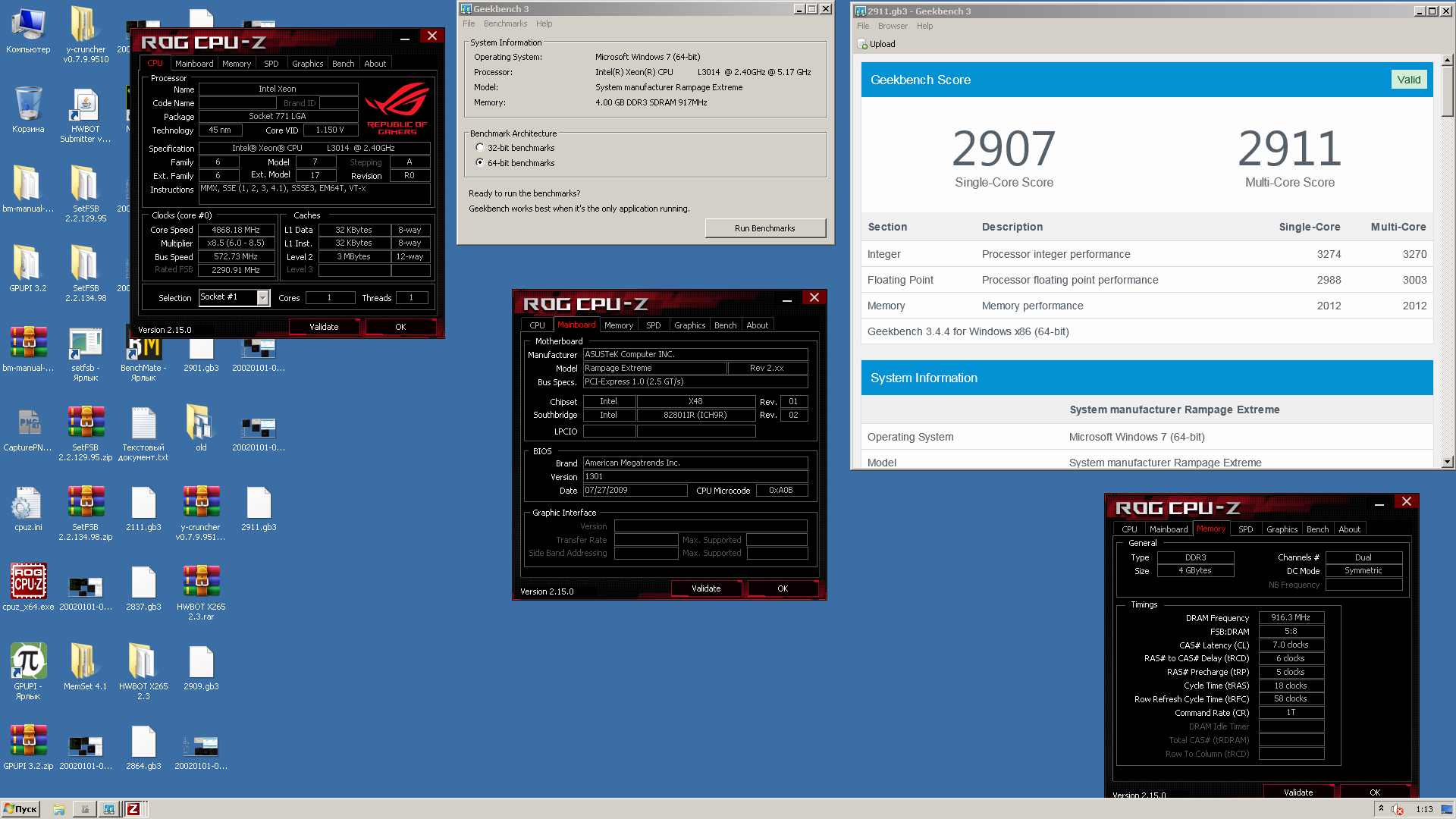
Task: Click Validate in the Mainboard CPU-Z window
Action: tap(706, 588)
